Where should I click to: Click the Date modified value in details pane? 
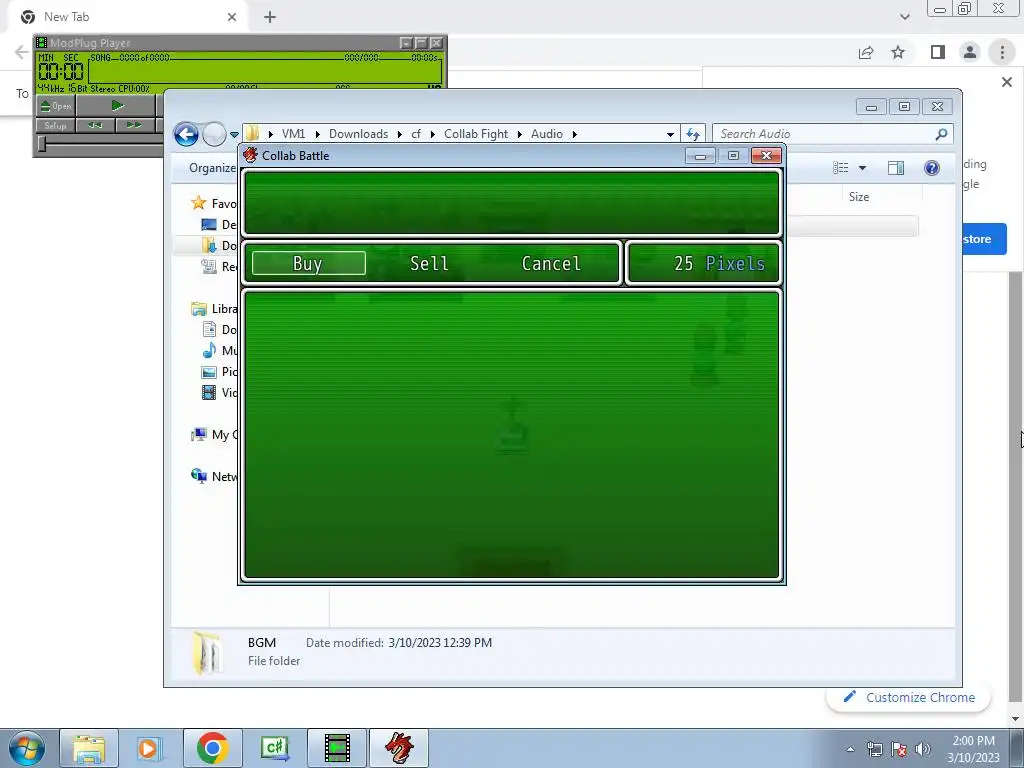coord(440,643)
